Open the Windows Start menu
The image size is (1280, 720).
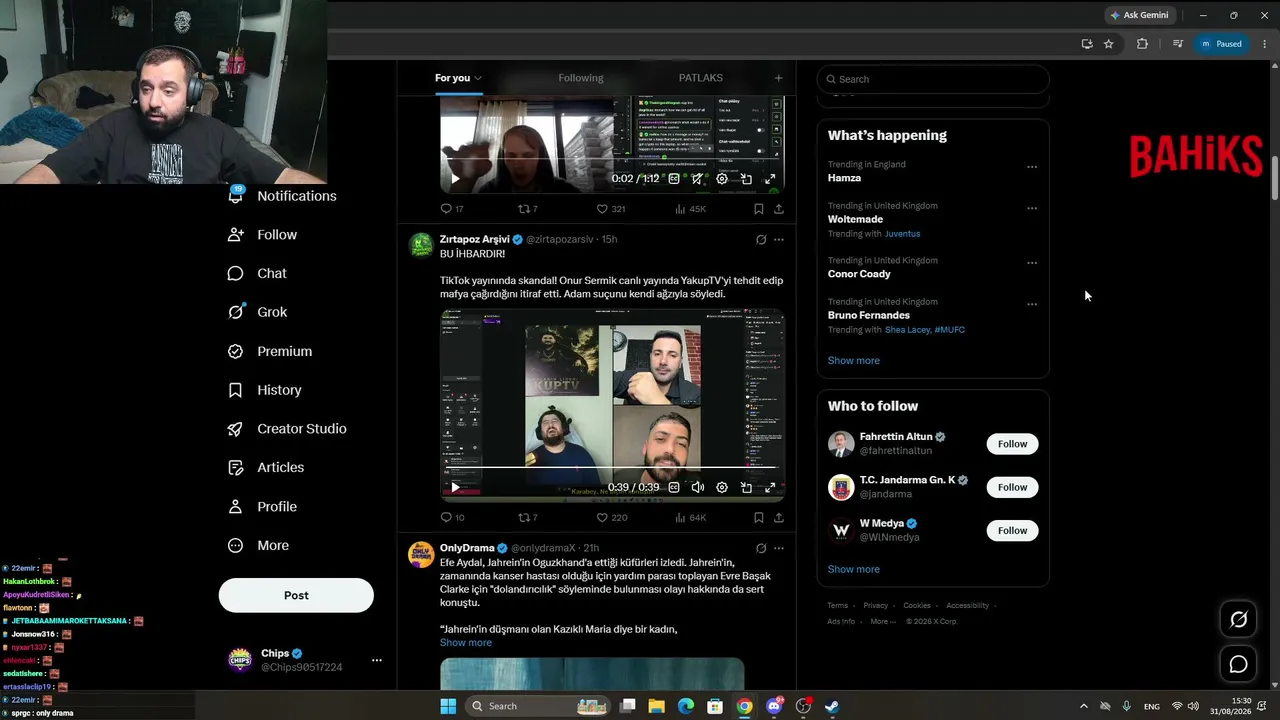(448, 706)
